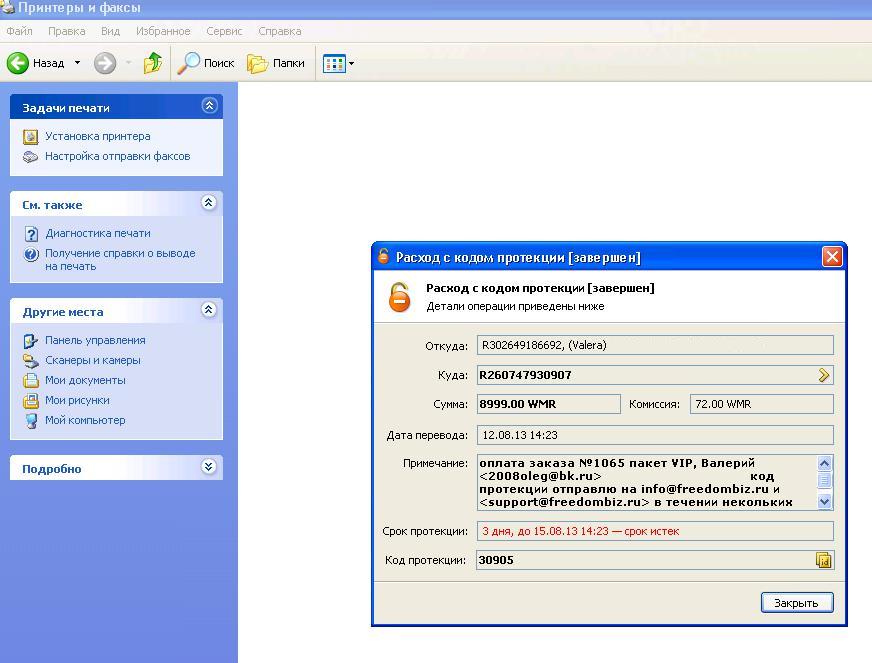Collapse the См. также panel

(209, 203)
